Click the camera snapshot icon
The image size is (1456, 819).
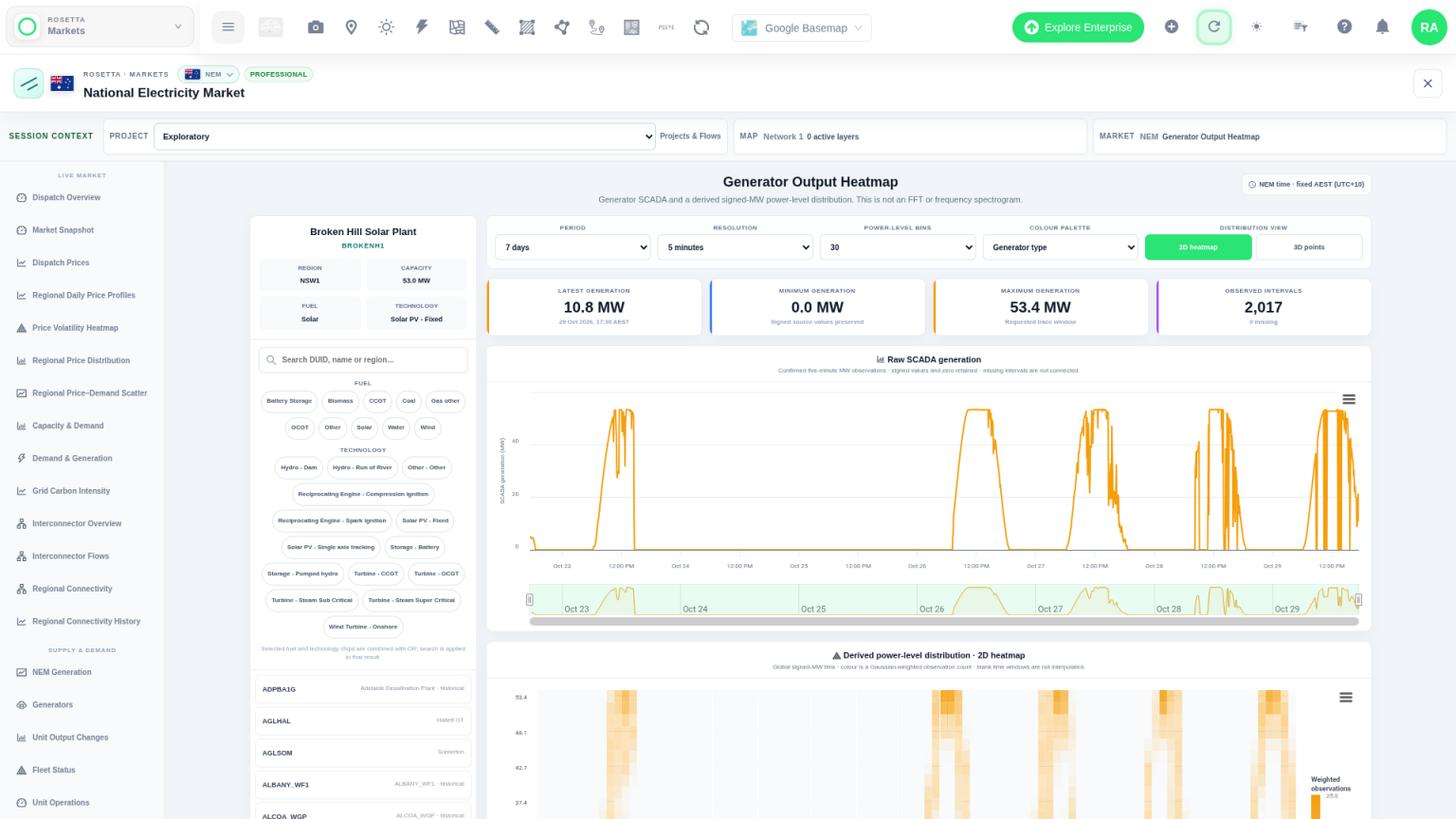pos(316,27)
